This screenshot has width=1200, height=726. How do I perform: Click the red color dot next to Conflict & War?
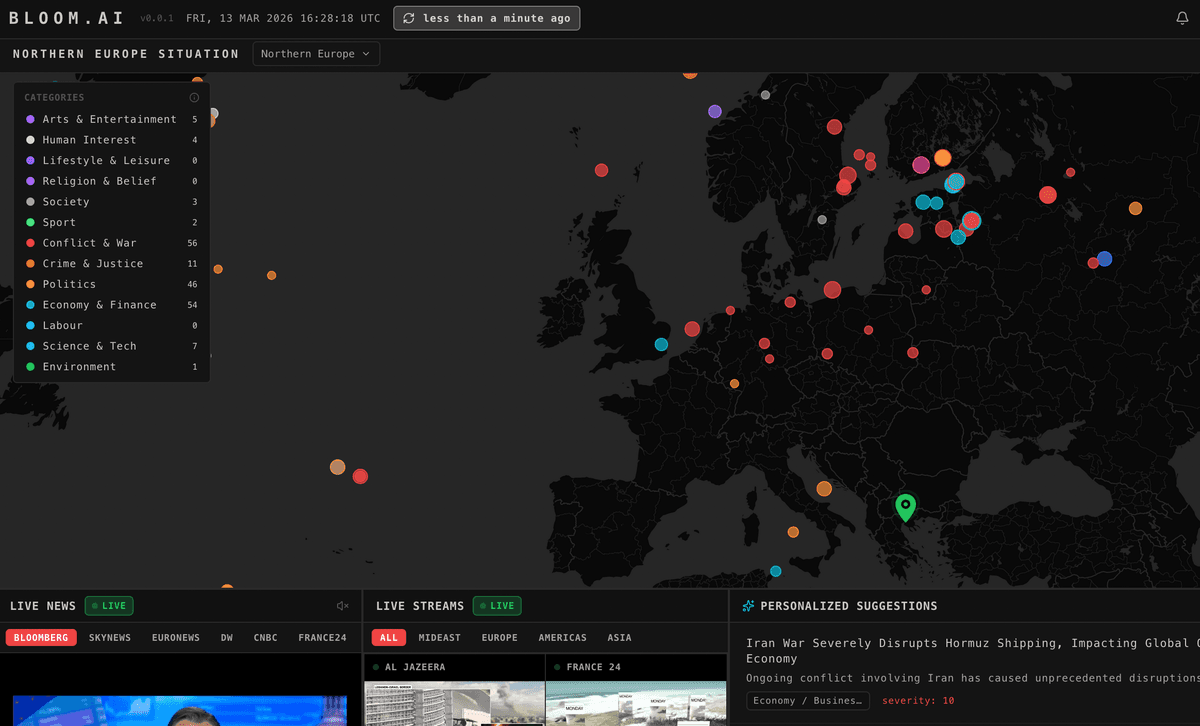(x=29, y=243)
